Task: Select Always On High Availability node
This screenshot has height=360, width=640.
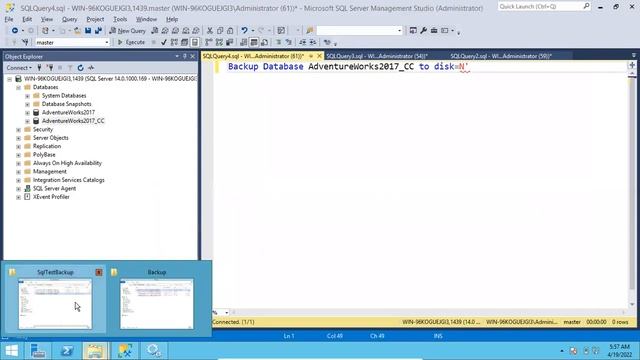Action: 67,163
